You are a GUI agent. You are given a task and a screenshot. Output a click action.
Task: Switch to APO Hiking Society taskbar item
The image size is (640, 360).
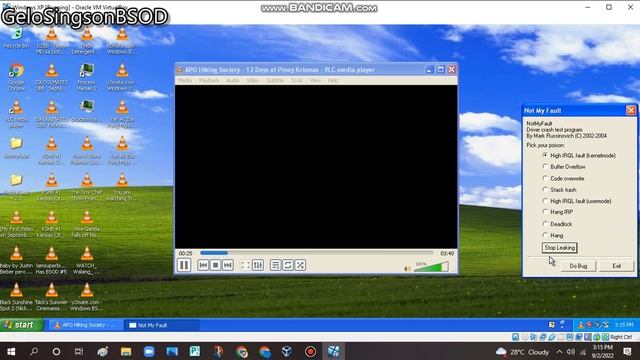(86, 325)
